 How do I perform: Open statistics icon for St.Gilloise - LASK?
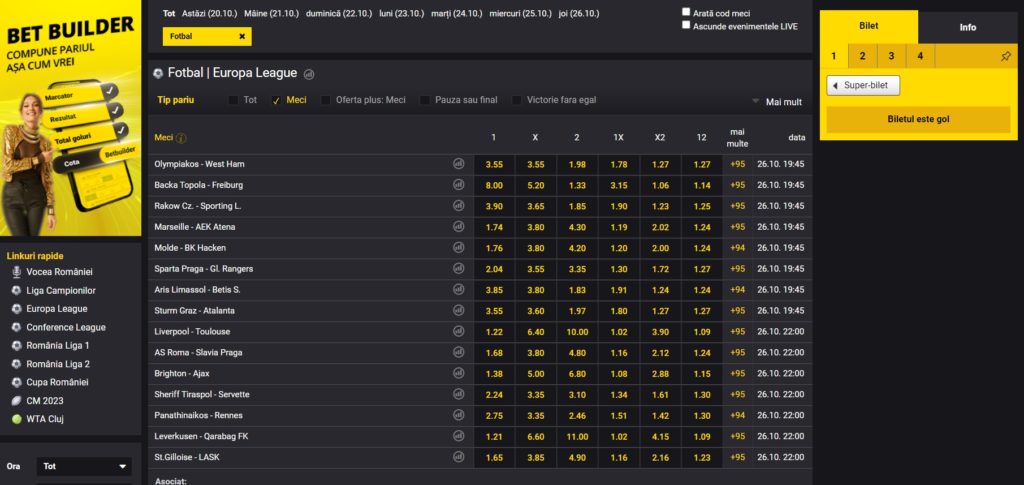tap(458, 458)
